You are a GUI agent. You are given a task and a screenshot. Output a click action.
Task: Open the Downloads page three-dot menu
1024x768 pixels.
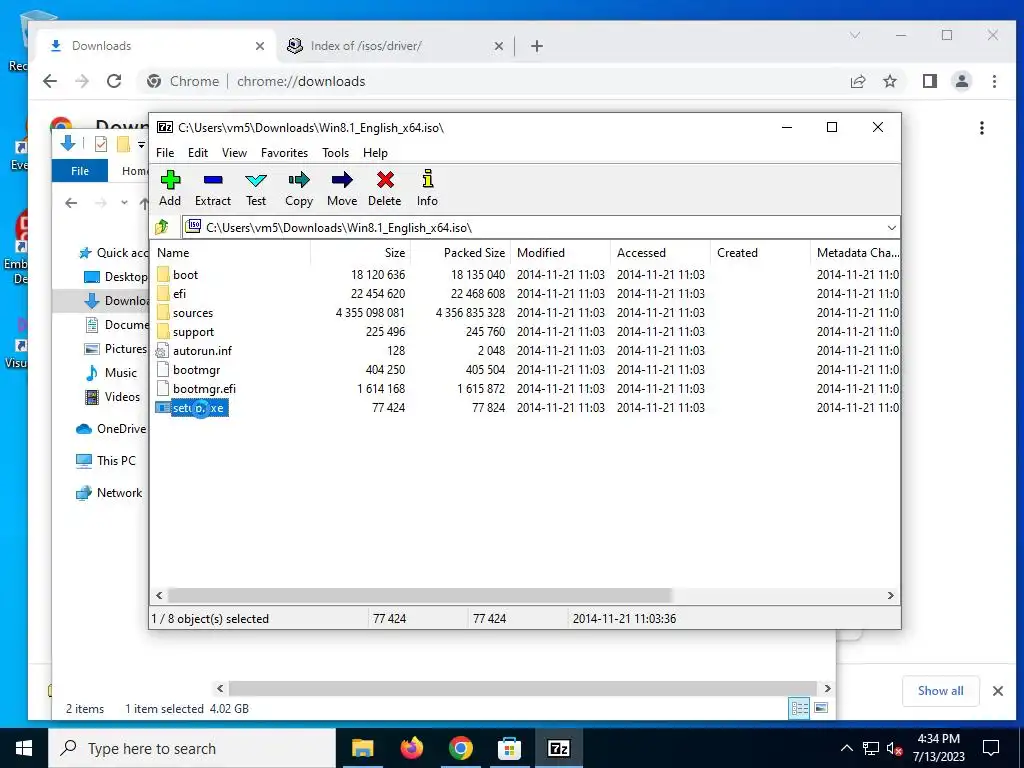pos(982,128)
